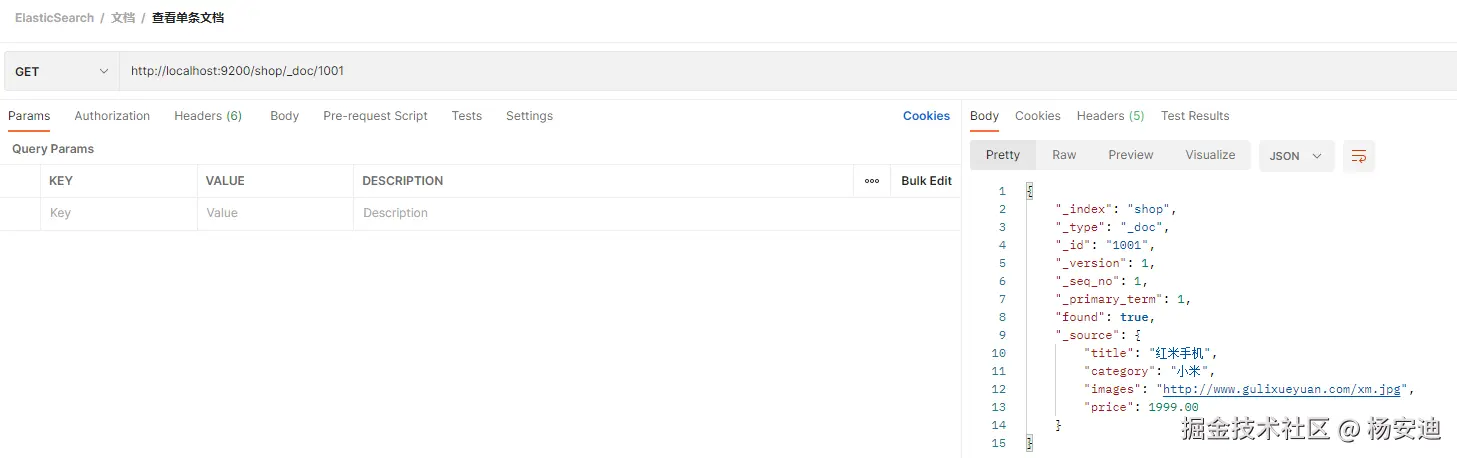Open the GET method dropdown
The width and height of the screenshot is (1457, 458).
61,72
